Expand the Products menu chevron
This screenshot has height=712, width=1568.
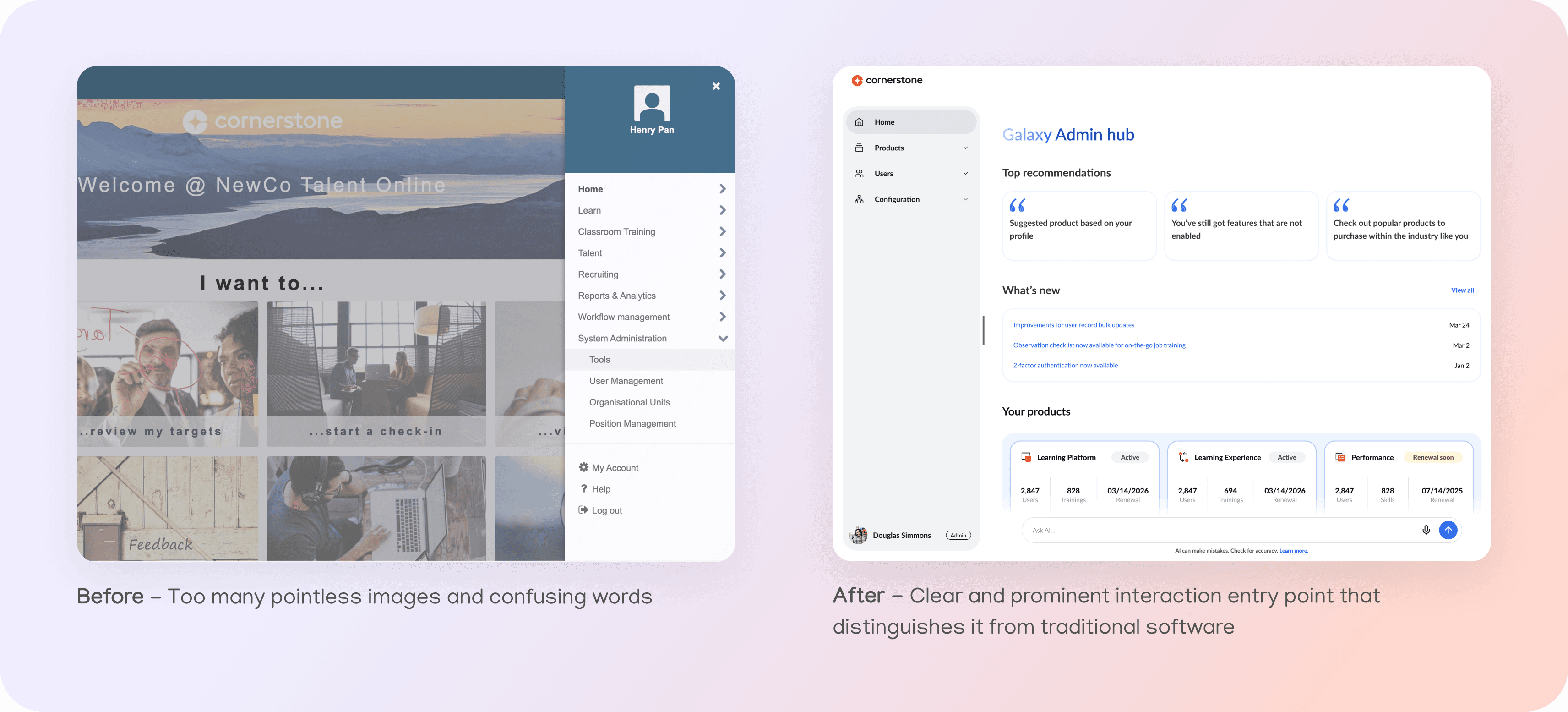965,148
